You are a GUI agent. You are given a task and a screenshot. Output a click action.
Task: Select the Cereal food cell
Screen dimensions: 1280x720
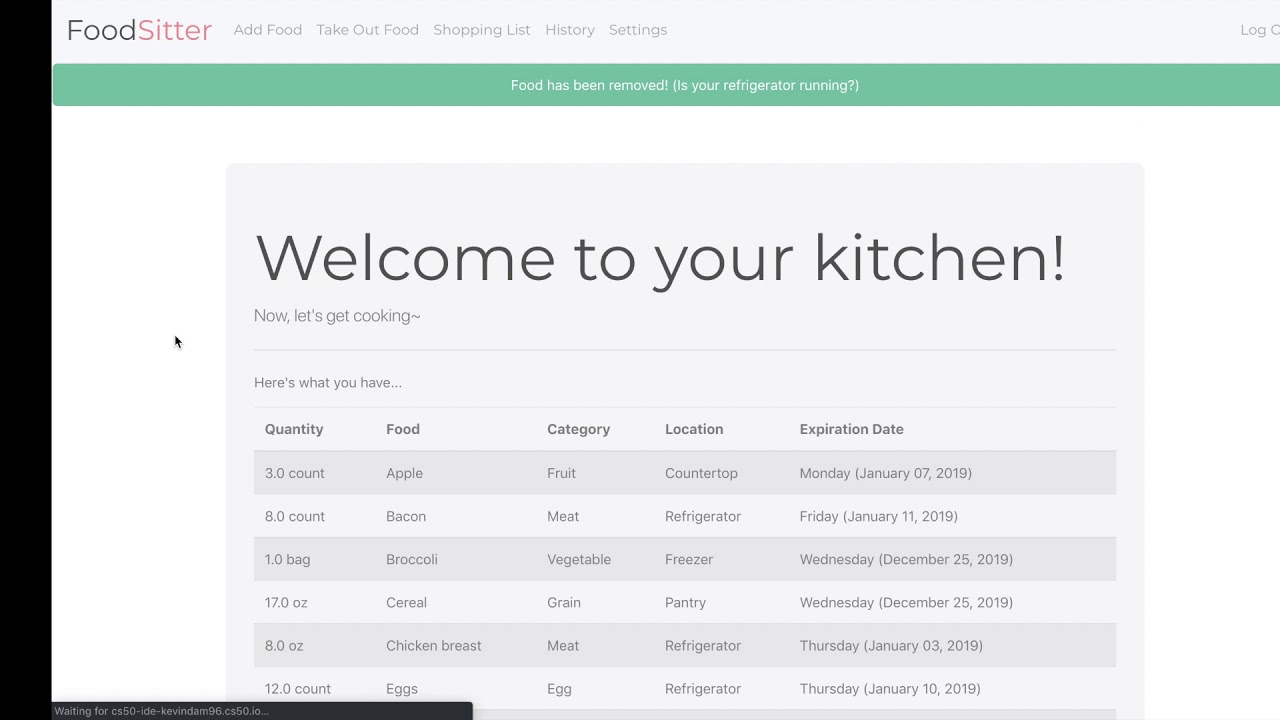(x=406, y=602)
